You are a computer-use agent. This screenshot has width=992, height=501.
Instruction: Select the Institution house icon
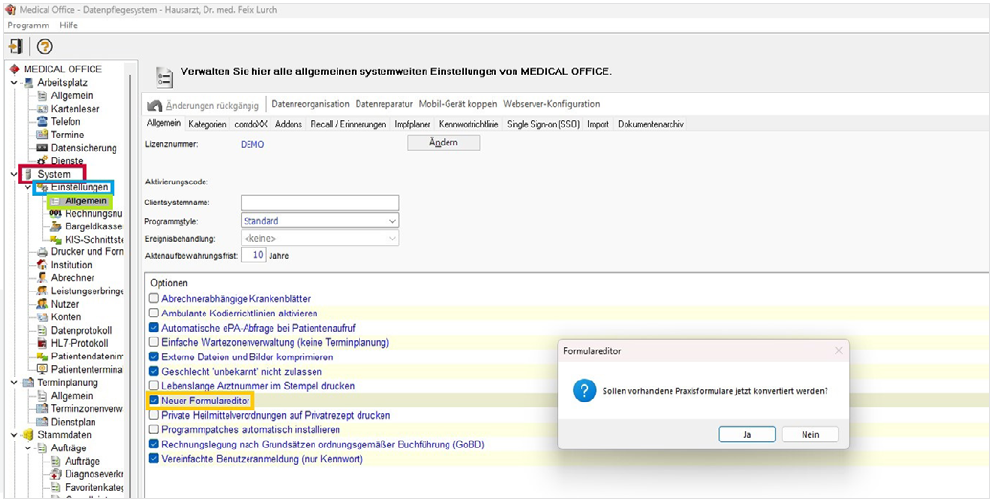[x=42, y=265]
